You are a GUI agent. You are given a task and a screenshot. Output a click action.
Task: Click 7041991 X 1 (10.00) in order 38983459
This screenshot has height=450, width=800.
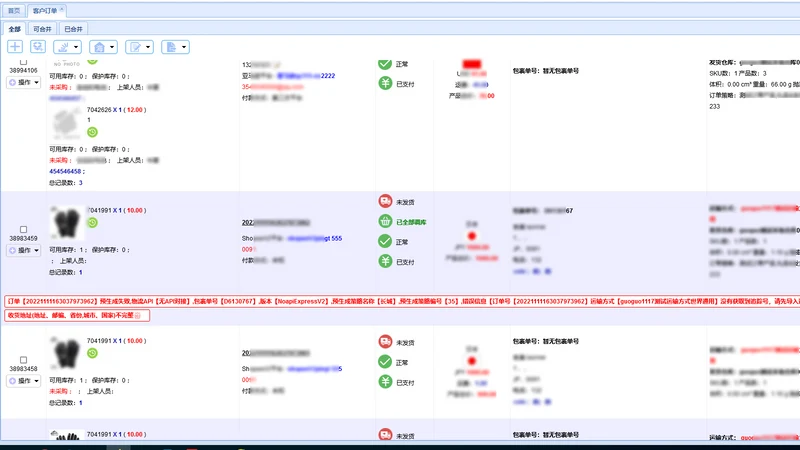pyautogui.click(x=116, y=210)
